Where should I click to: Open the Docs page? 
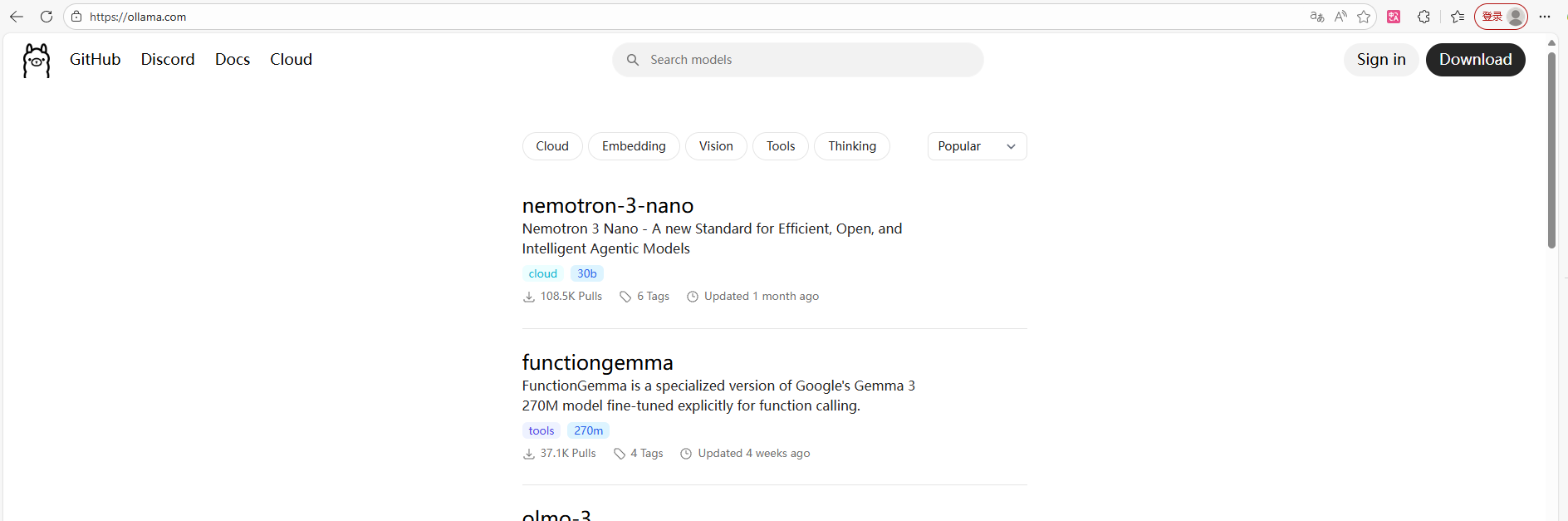point(233,59)
